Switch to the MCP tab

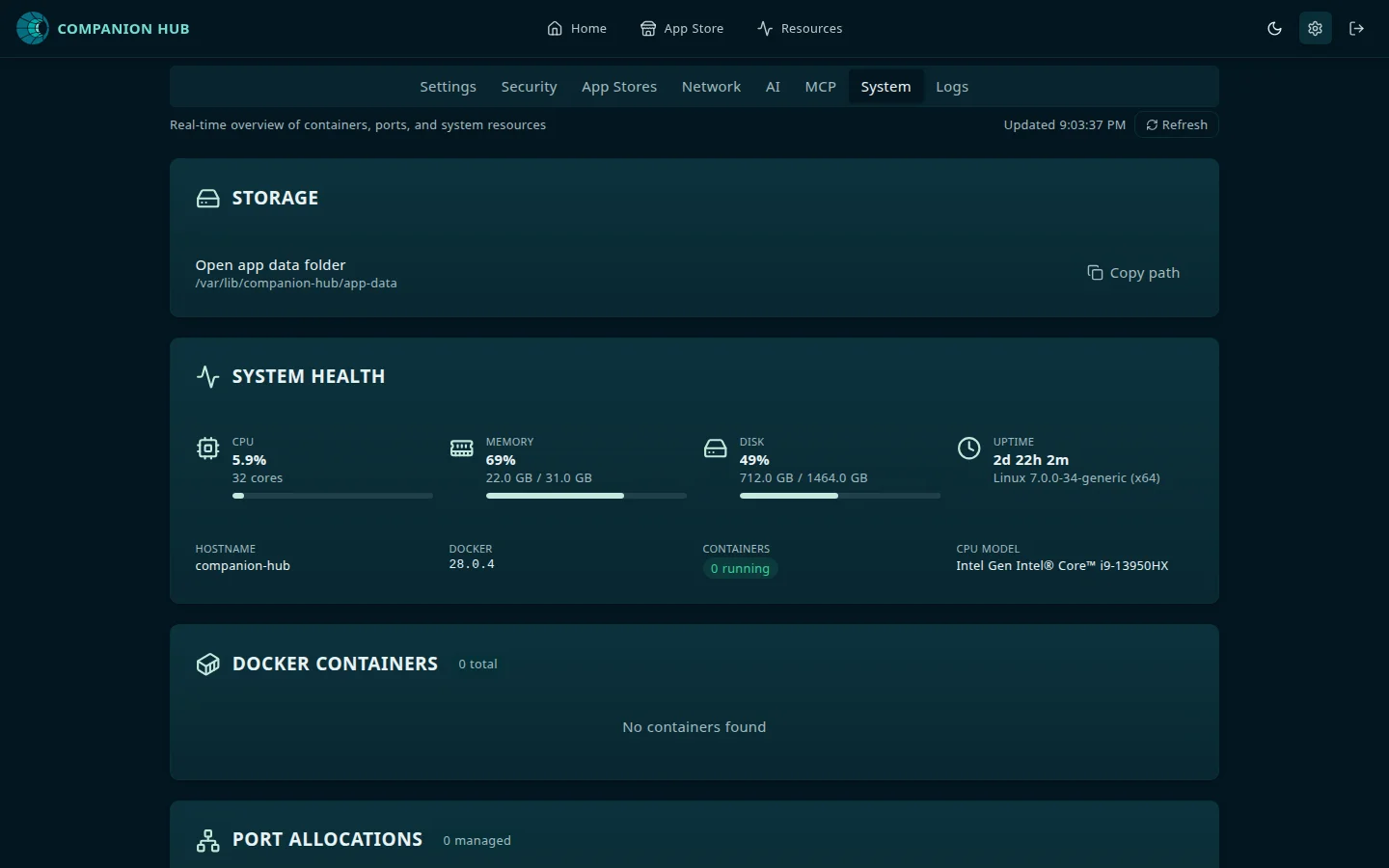(820, 87)
